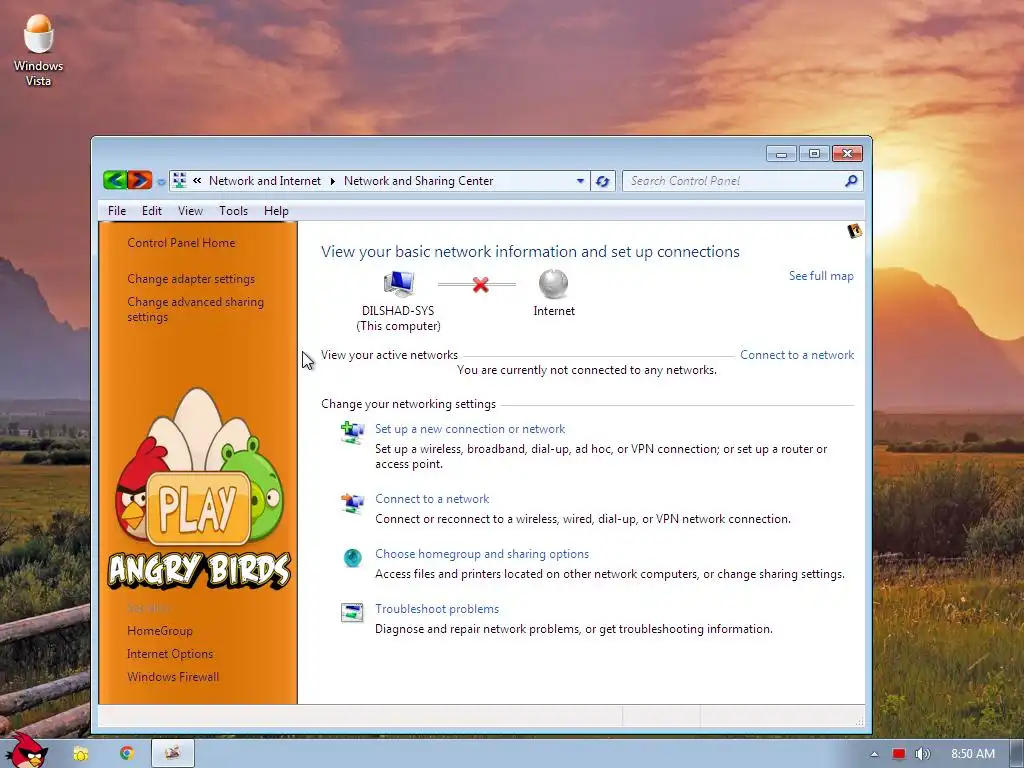Open Troubleshoot problems link
The image size is (1024, 768).
point(437,609)
